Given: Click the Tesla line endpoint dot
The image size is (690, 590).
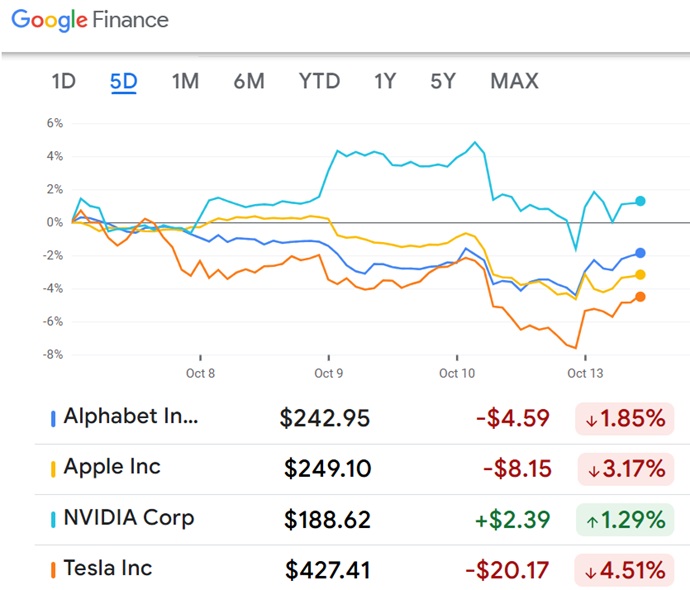Looking at the screenshot, I should point(640,296).
